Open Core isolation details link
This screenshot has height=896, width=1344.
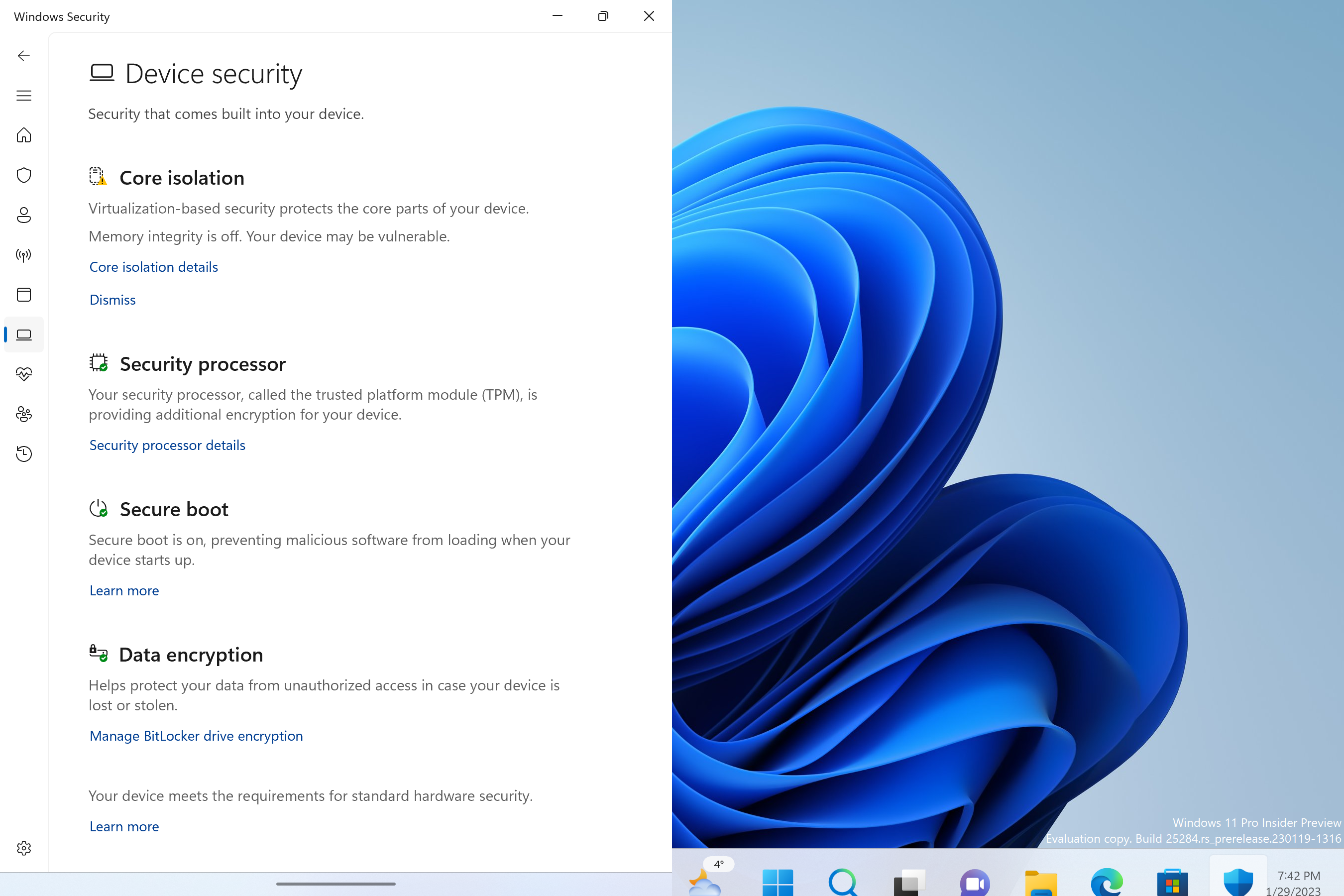(153, 267)
